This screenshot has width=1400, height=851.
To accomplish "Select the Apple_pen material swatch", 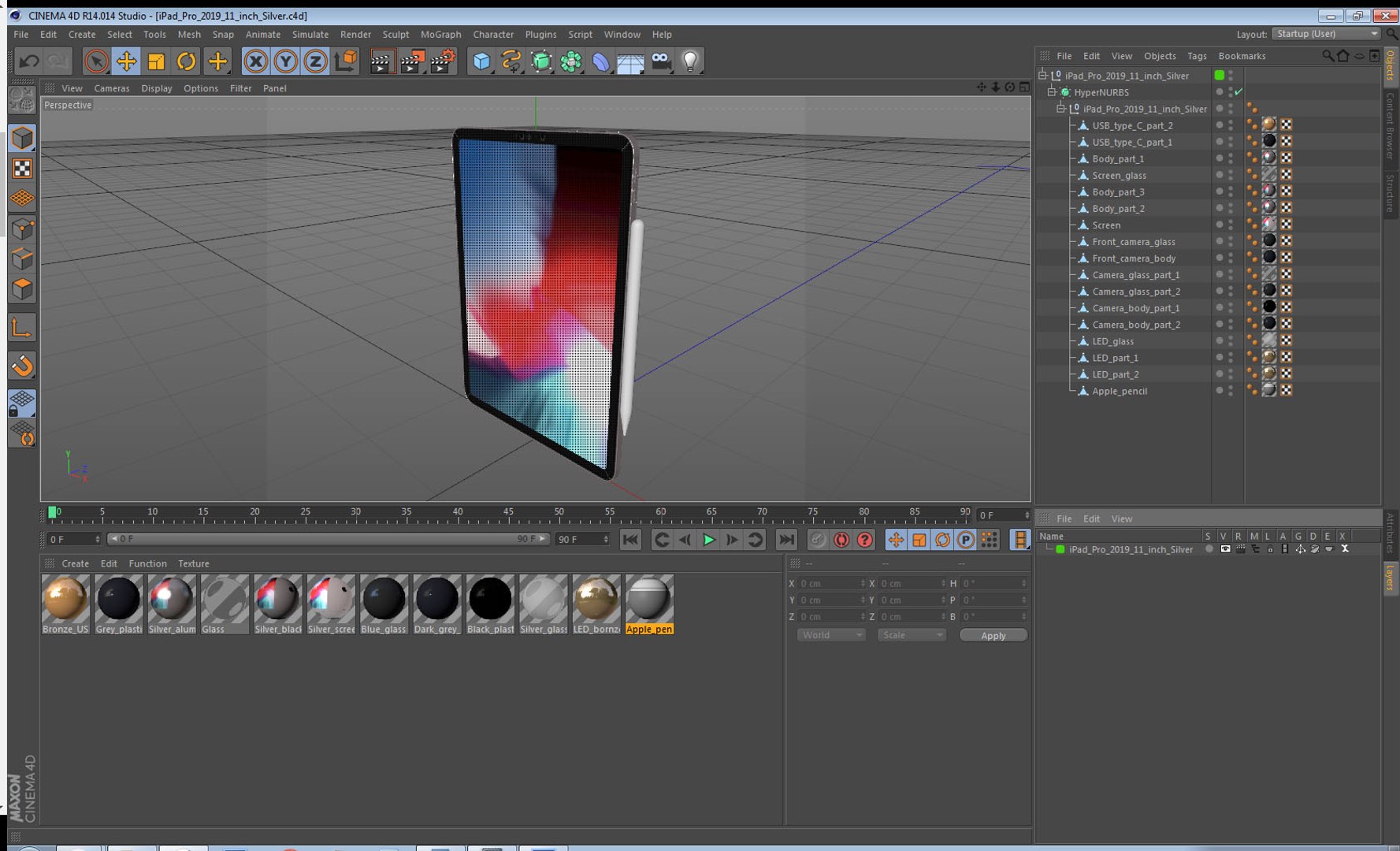I will click(649, 604).
